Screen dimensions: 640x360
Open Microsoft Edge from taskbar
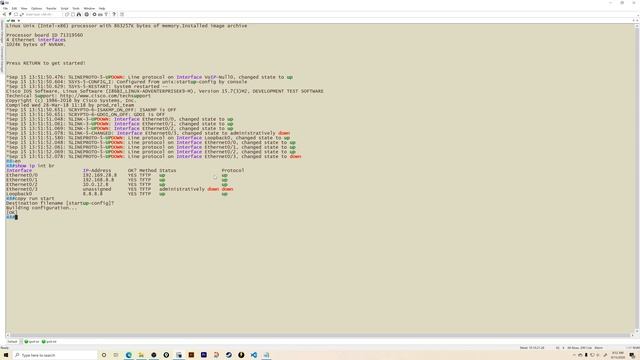click(129, 355)
